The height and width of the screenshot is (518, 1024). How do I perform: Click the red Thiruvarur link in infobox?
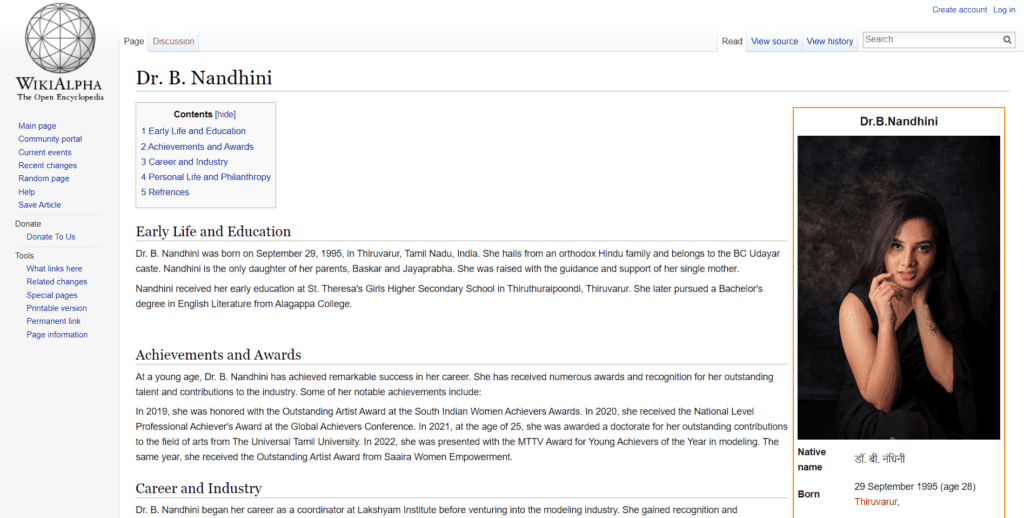(x=877, y=502)
